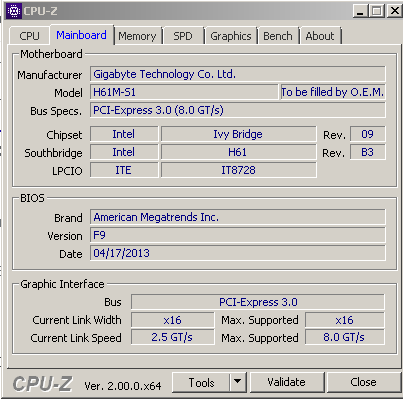Click BIOS brand 'American Megatrends Inc.'

click(238, 217)
